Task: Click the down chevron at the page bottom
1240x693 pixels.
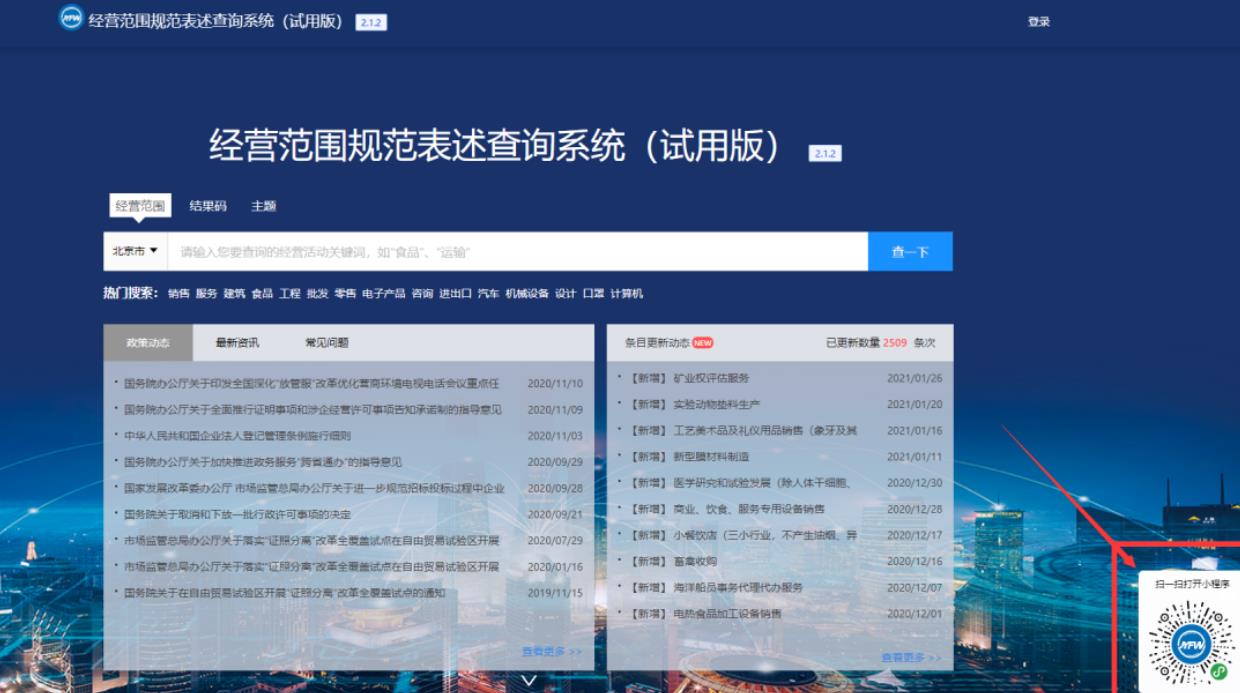Action: coord(530,680)
